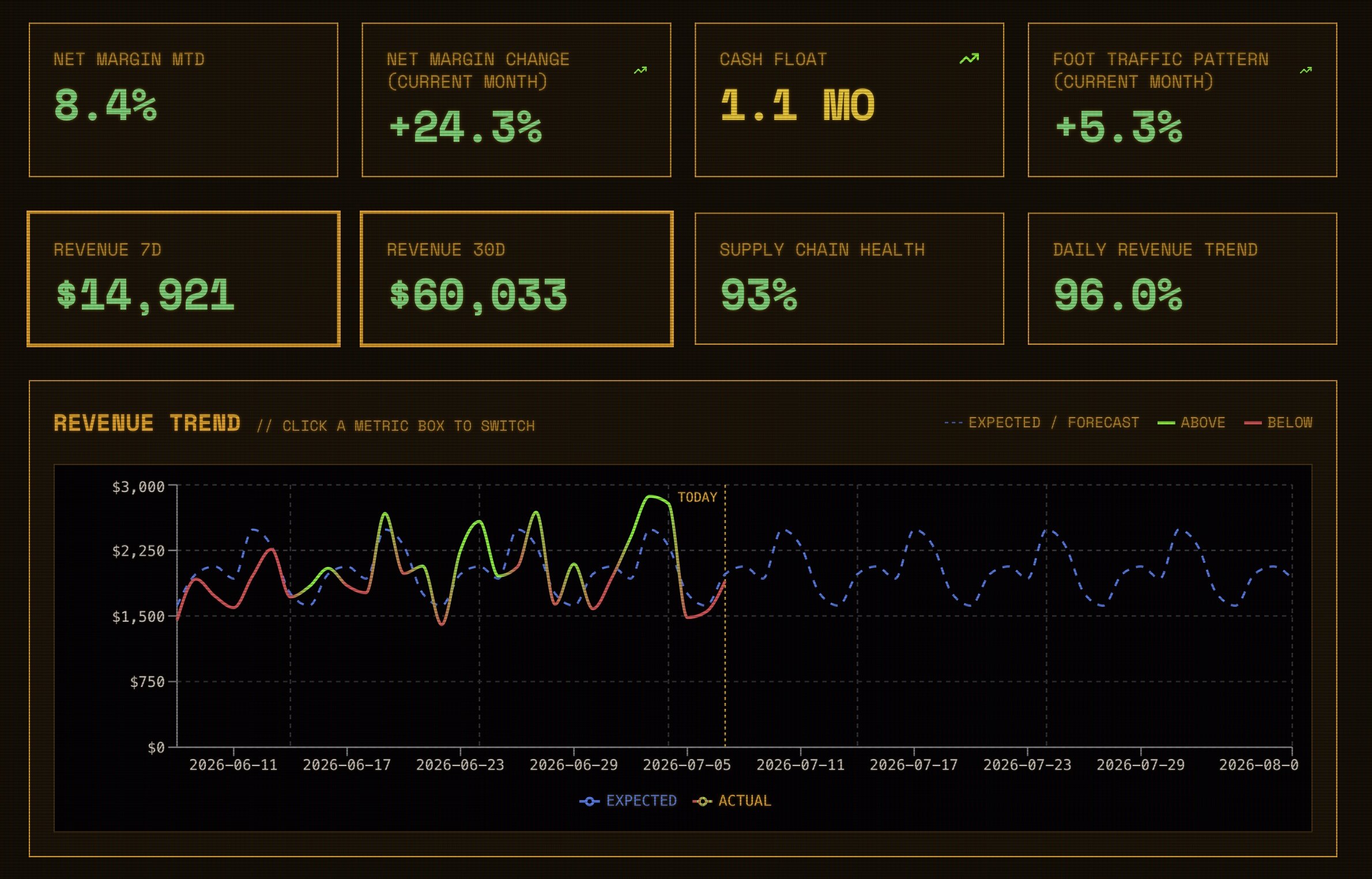The width and height of the screenshot is (1372, 879).
Task: Click the 2026-07-23 x-axis label
Action: pyautogui.click(x=1027, y=765)
